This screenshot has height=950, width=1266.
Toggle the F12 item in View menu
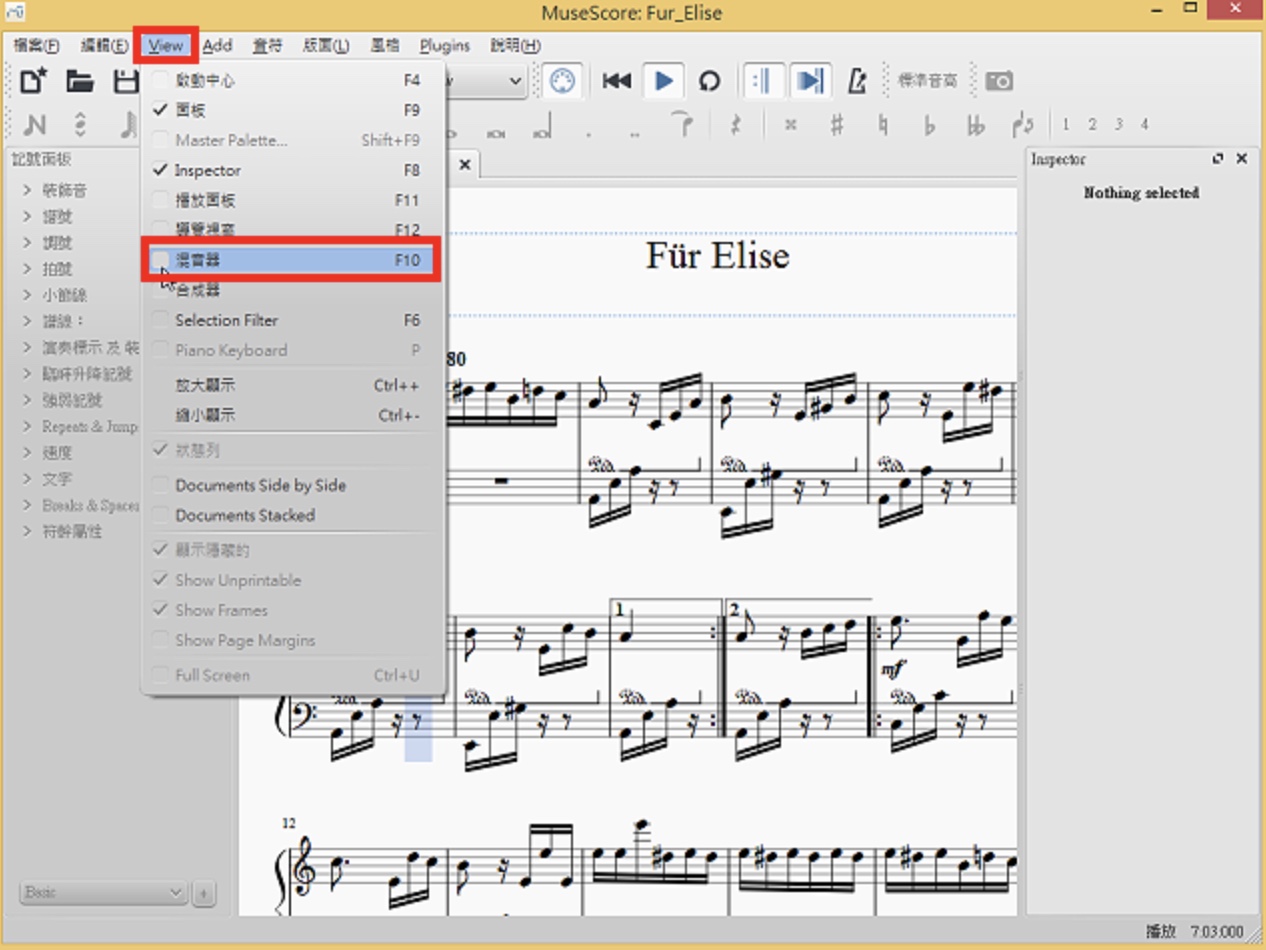click(292, 230)
